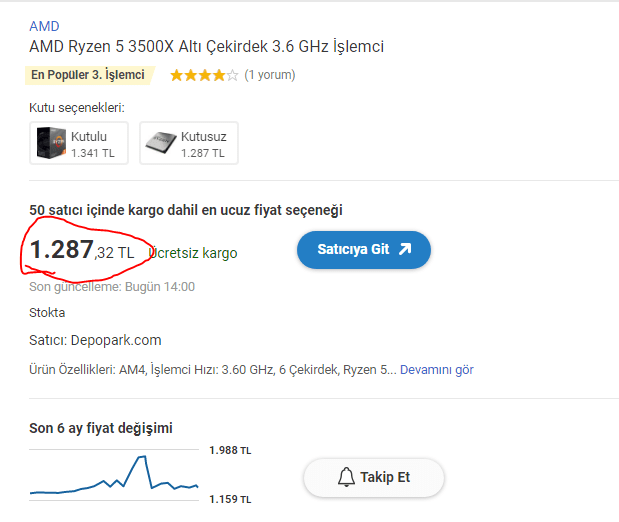
Task: Click the unboxed processor chip thumbnail
Action: (160, 143)
